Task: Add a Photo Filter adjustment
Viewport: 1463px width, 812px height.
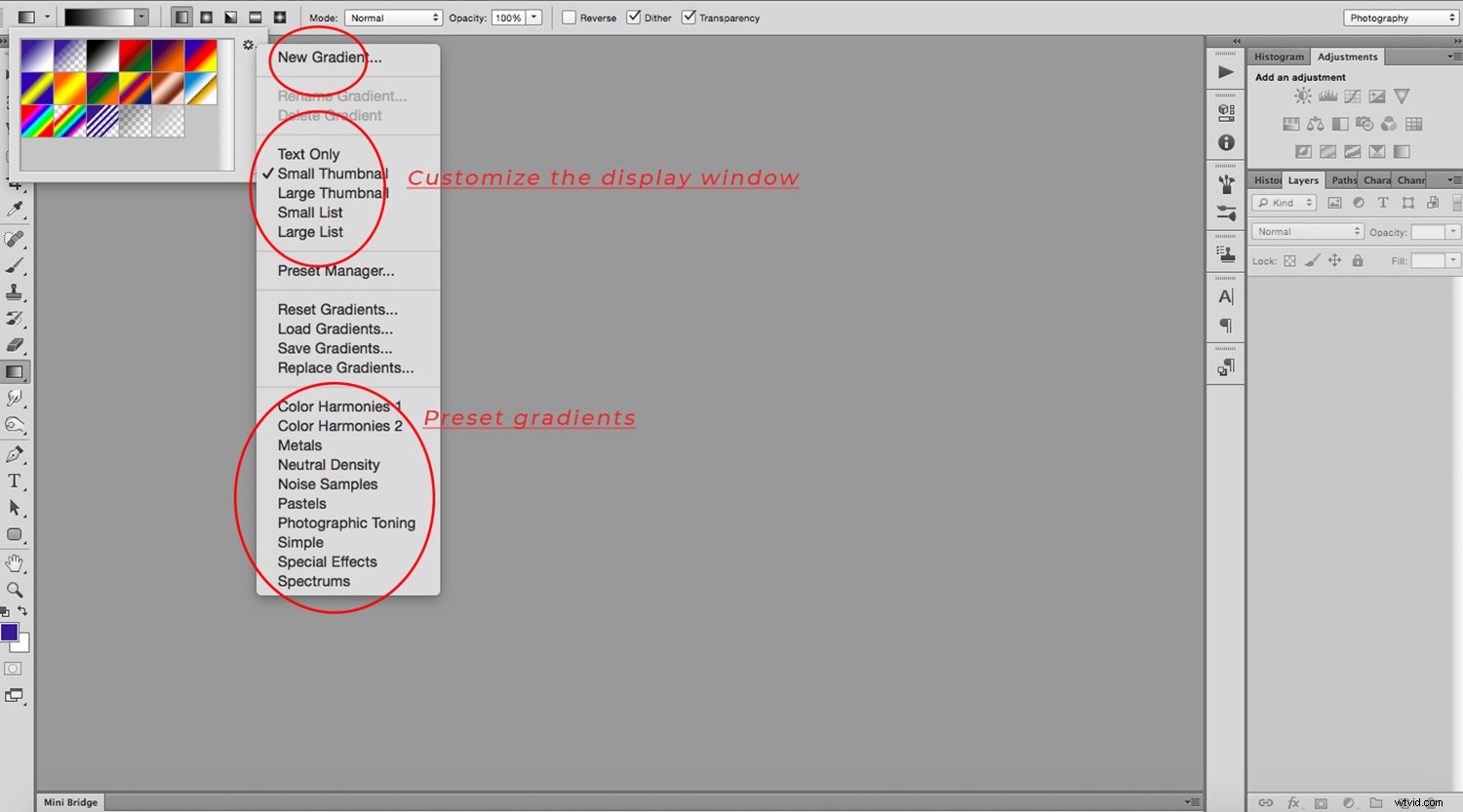Action: (x=1364, y=124)
